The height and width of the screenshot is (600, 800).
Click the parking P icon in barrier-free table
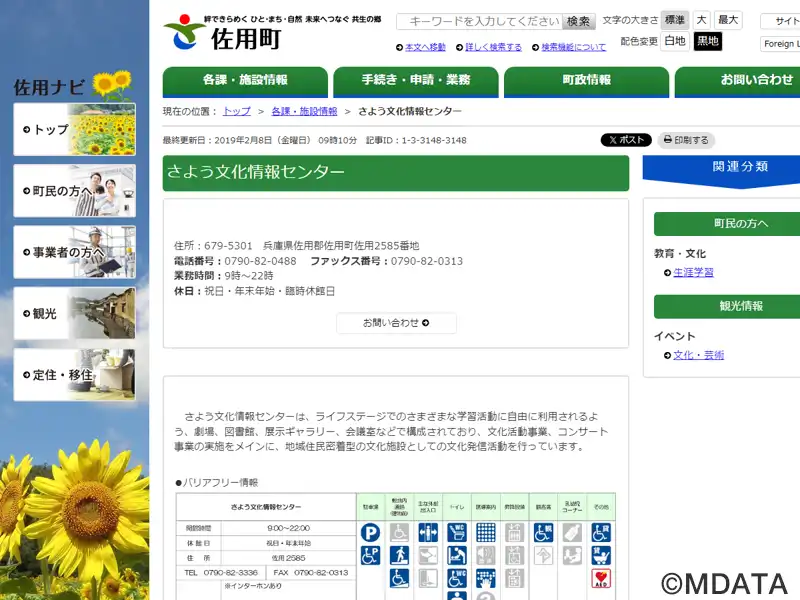(x=370, y=533)
